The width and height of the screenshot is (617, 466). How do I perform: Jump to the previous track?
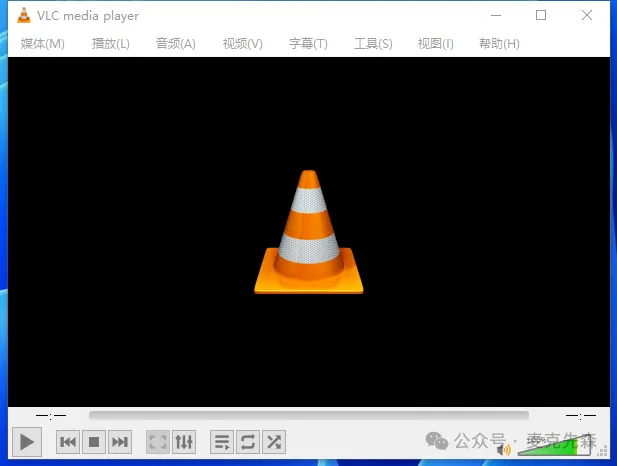point(68,442)
